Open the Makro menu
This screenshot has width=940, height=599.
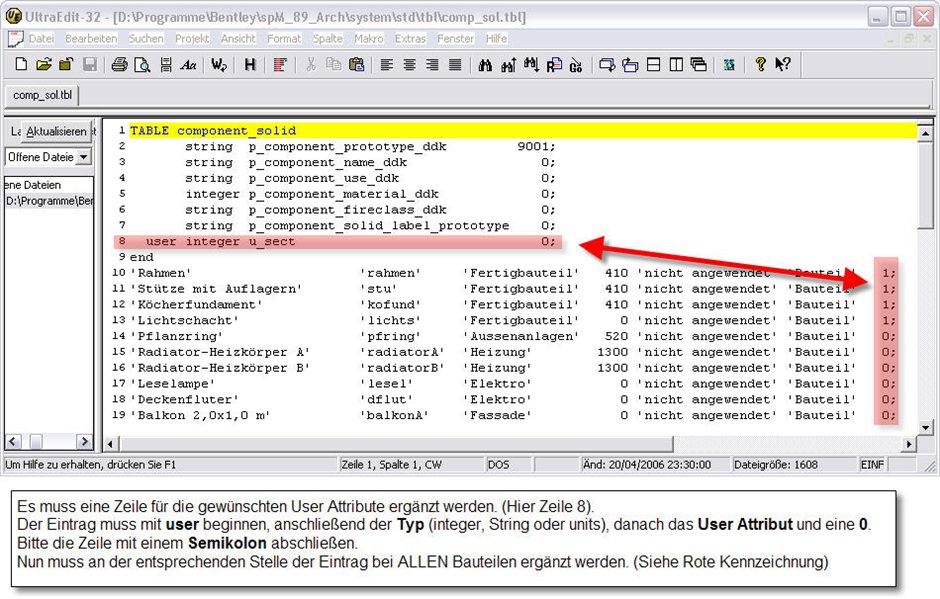click(x=369, y=38)
